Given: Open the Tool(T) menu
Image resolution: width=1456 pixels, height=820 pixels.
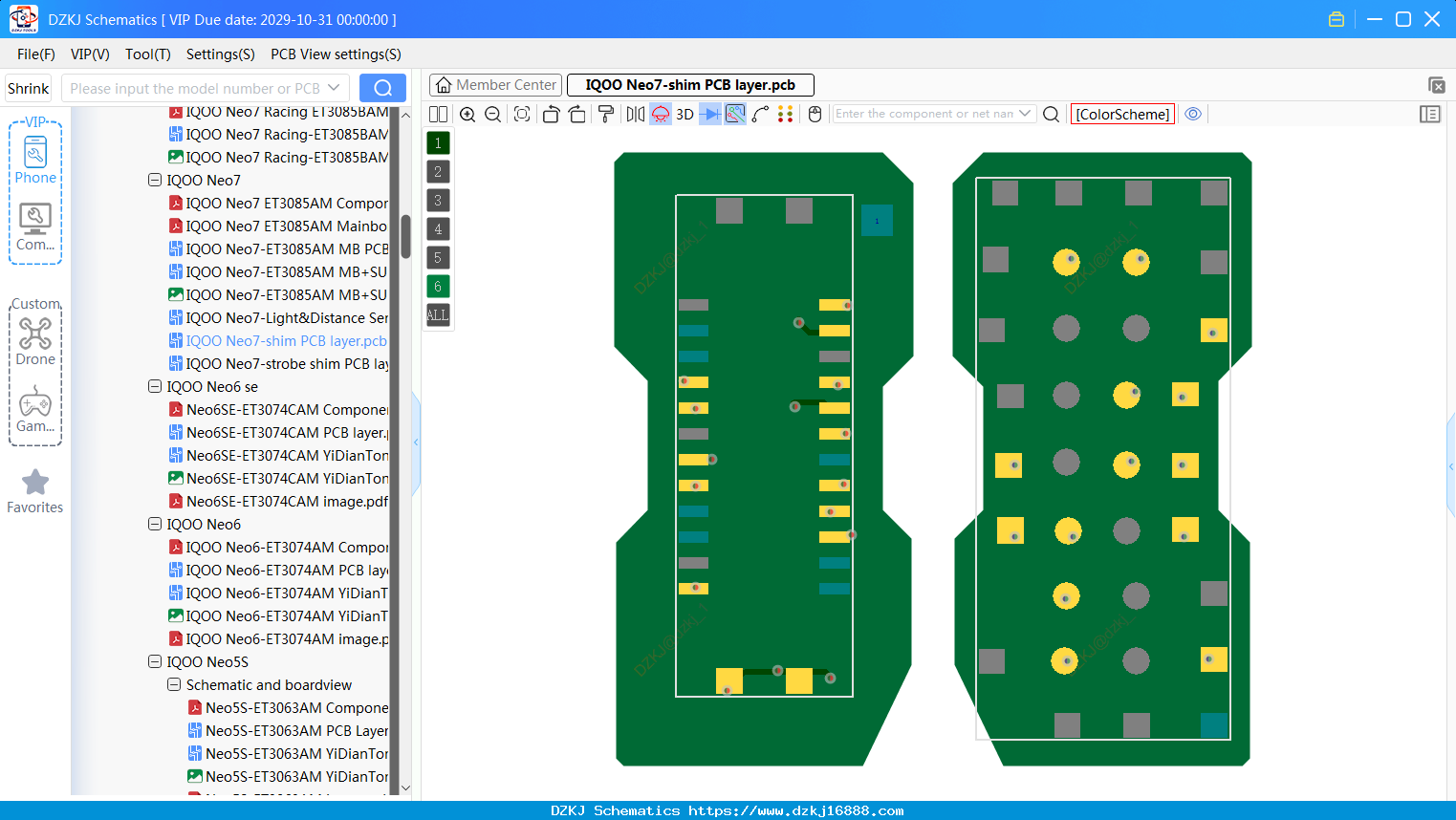Looking at the screenshot, I should (x=148, y=54).
